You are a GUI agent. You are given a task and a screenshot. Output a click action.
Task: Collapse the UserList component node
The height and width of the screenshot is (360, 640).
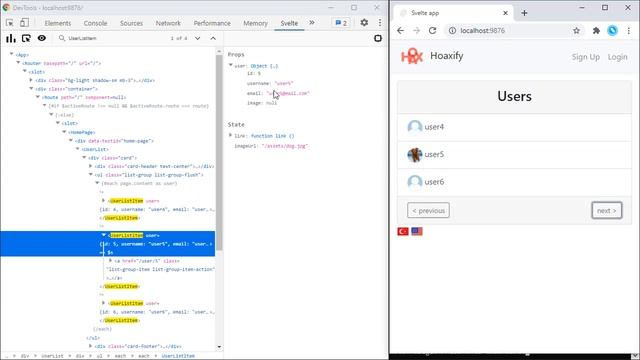point(77,149)
